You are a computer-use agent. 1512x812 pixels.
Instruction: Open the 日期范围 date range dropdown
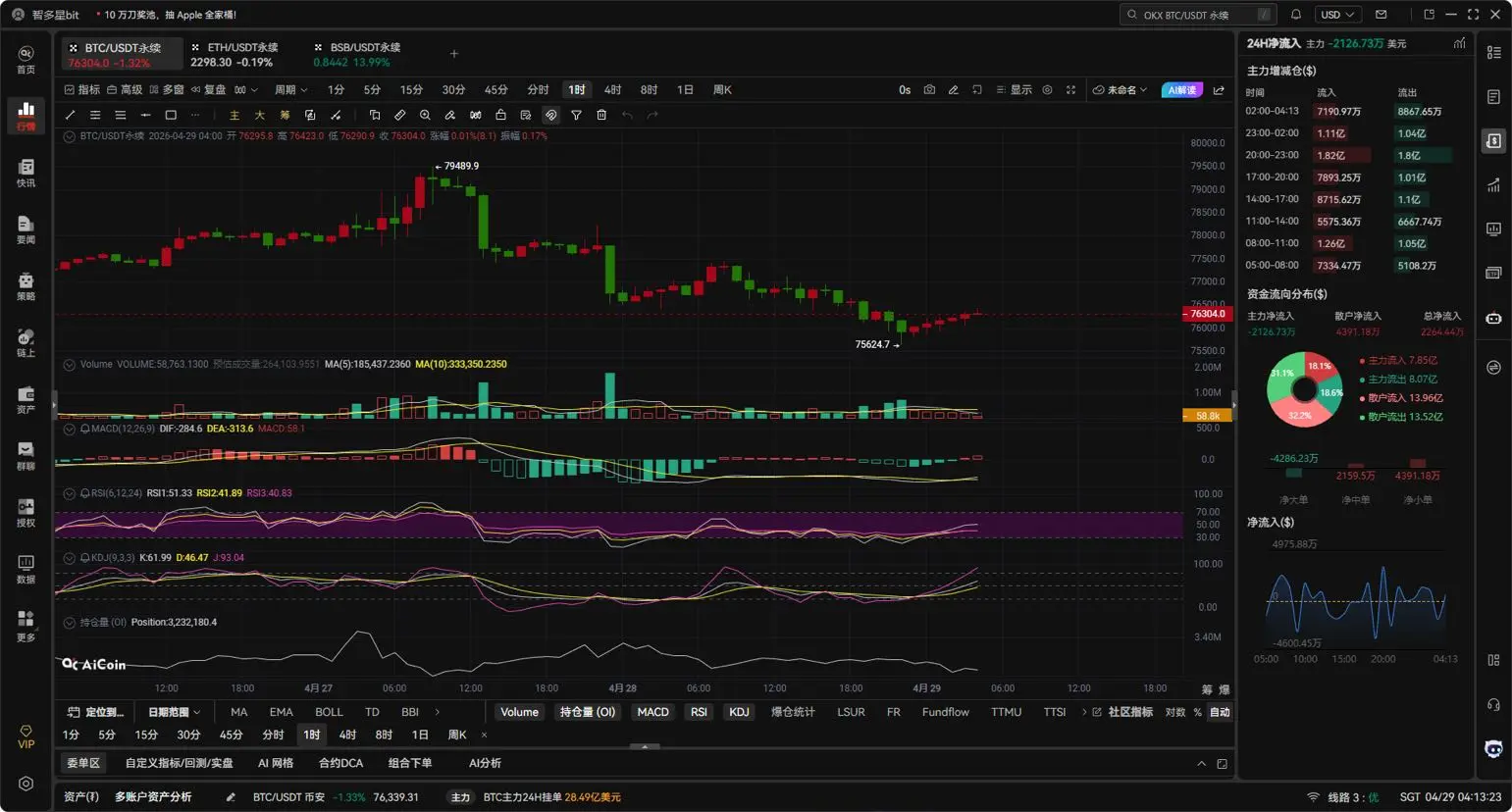174,712
